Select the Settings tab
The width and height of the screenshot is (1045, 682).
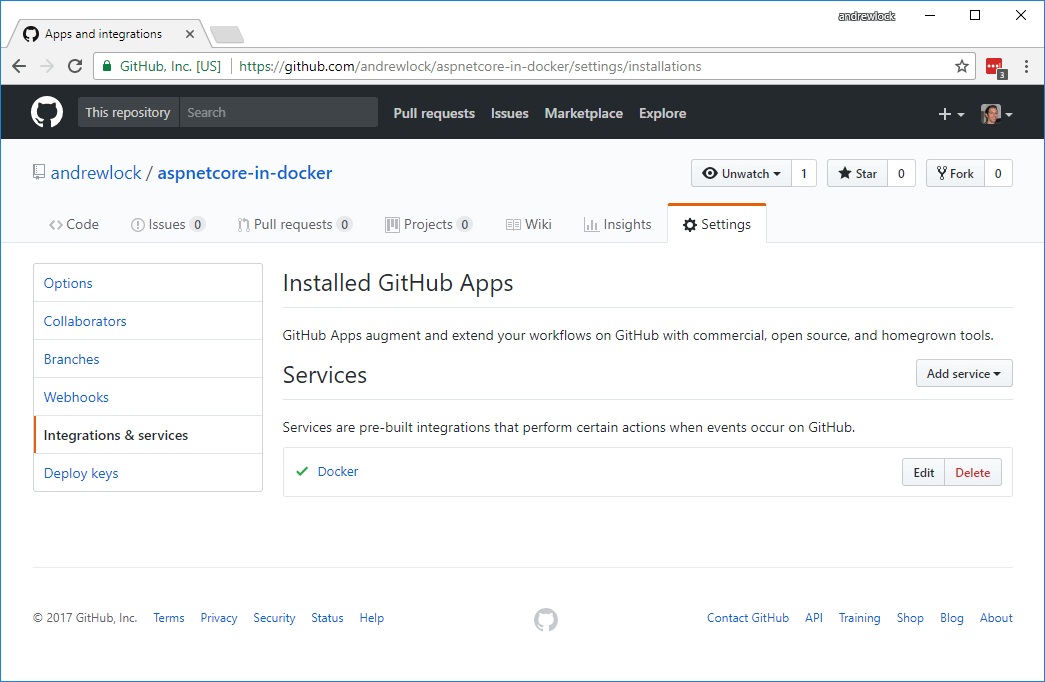point(716,225)
